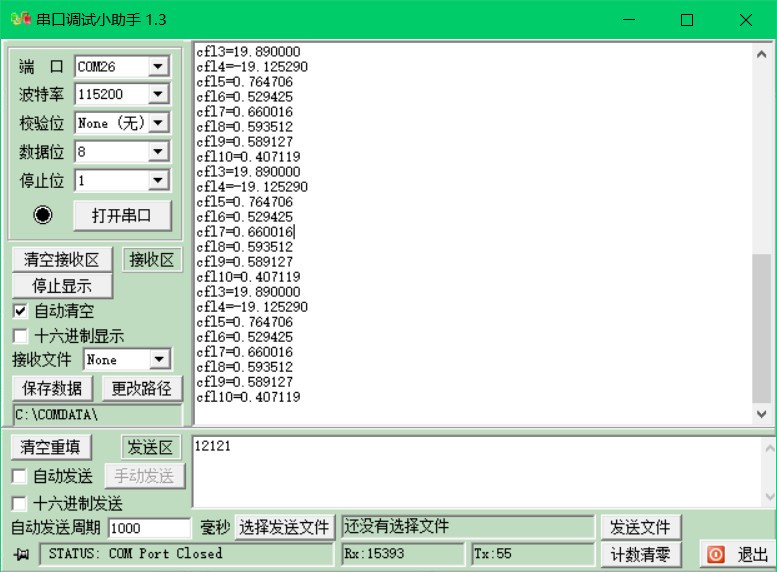Click the 选择发送文件 button

coord(284,527)
